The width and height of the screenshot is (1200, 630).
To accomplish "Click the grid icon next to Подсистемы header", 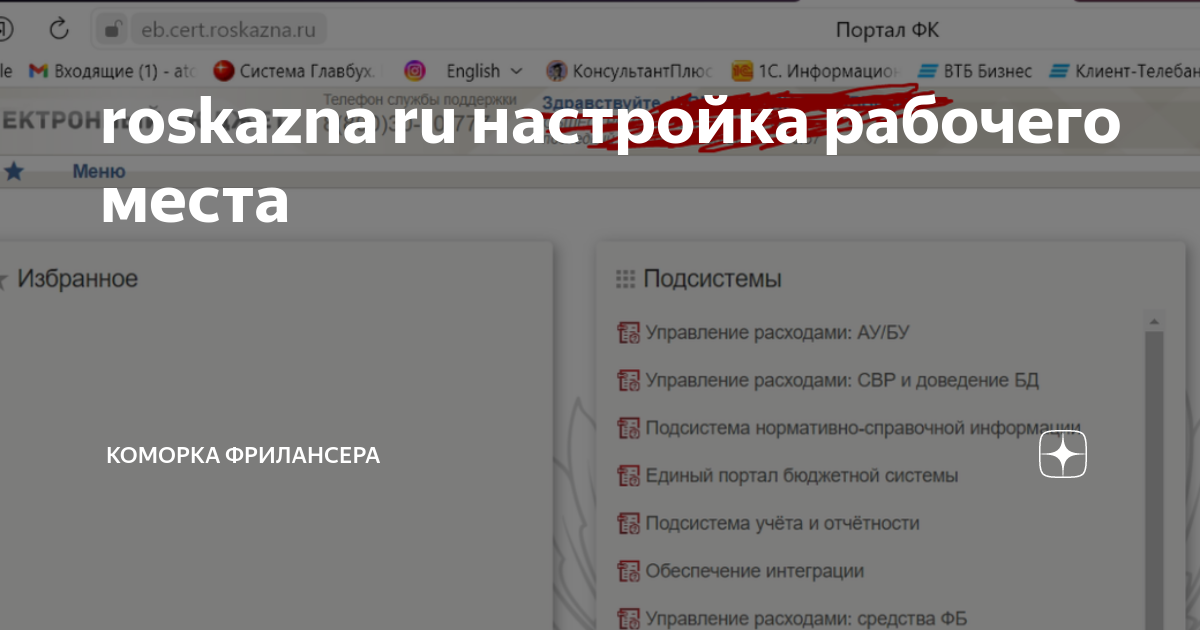I will [x=625, y=278].
